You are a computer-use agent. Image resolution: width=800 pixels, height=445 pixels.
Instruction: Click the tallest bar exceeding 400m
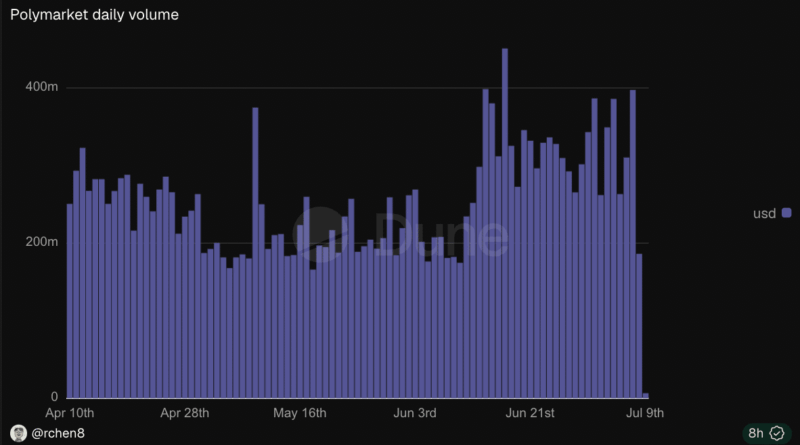pyautogui.click(x=505, y=223)
